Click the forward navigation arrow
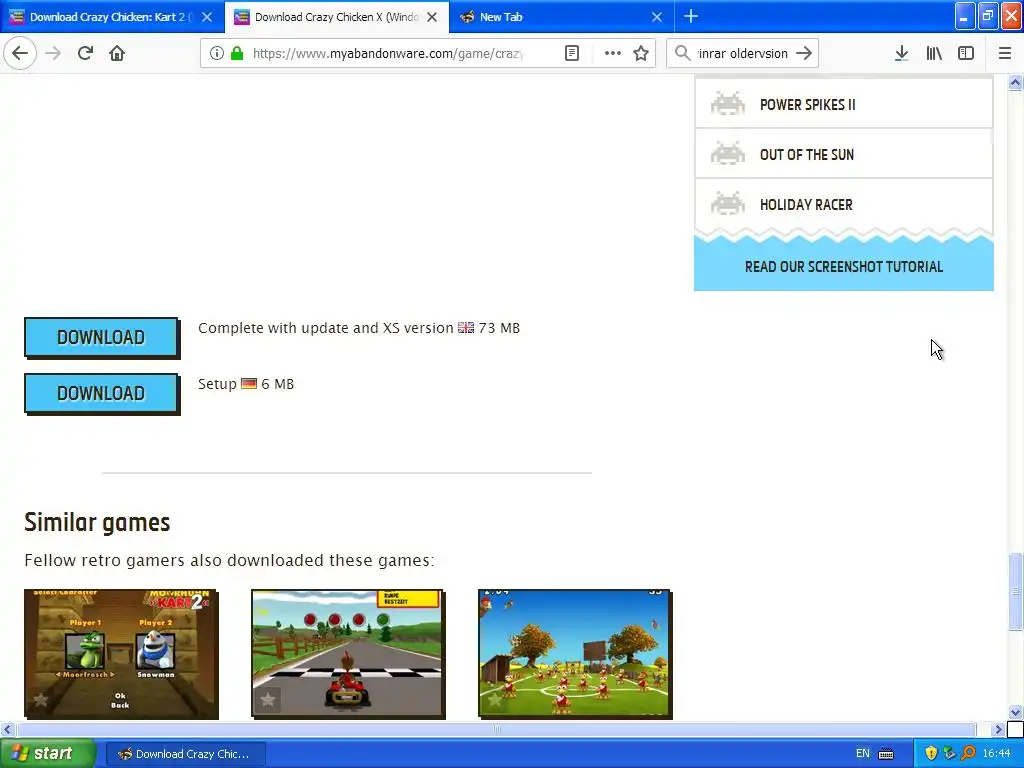Image resolution: width=1024 pixels, height=768 pixels. click(53, 54)
